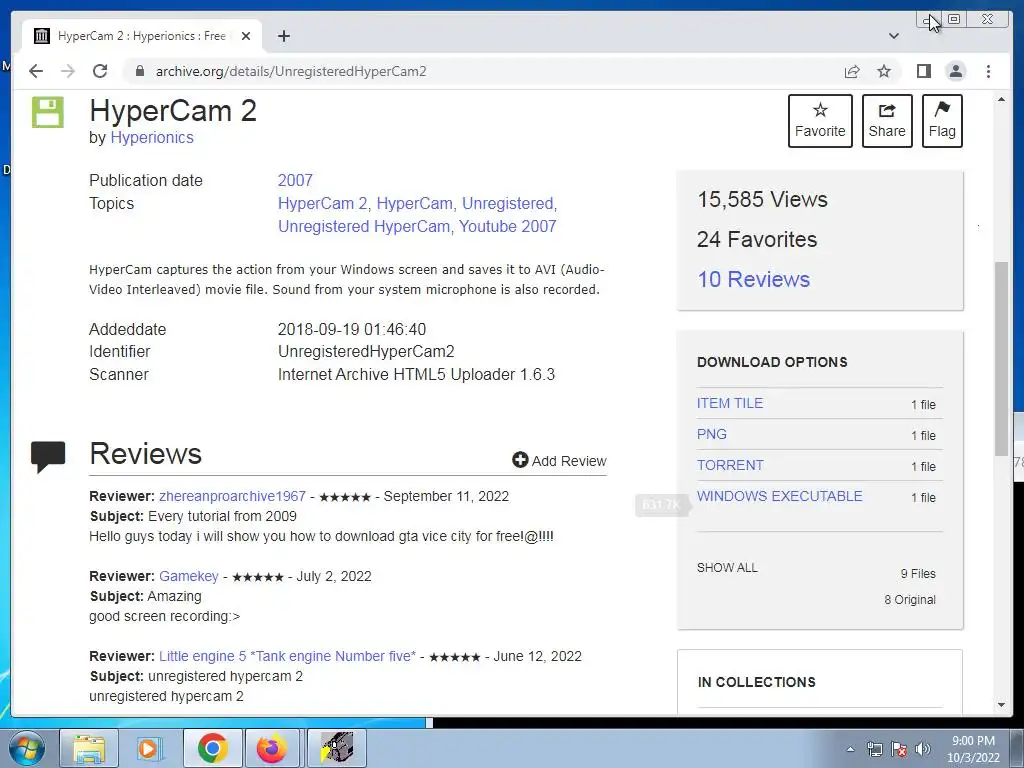Click the page scrollbar thumb
This screenshot has width=1024, height=768.
pos(1001,358)
